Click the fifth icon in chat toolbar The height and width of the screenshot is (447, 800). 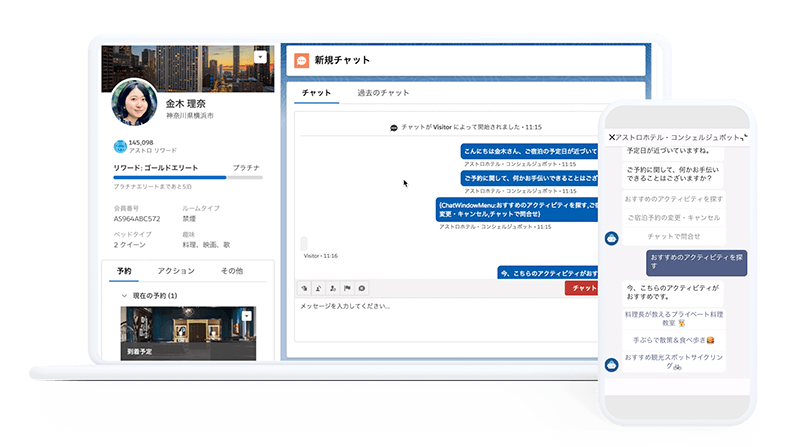click(x=361, y=288)
